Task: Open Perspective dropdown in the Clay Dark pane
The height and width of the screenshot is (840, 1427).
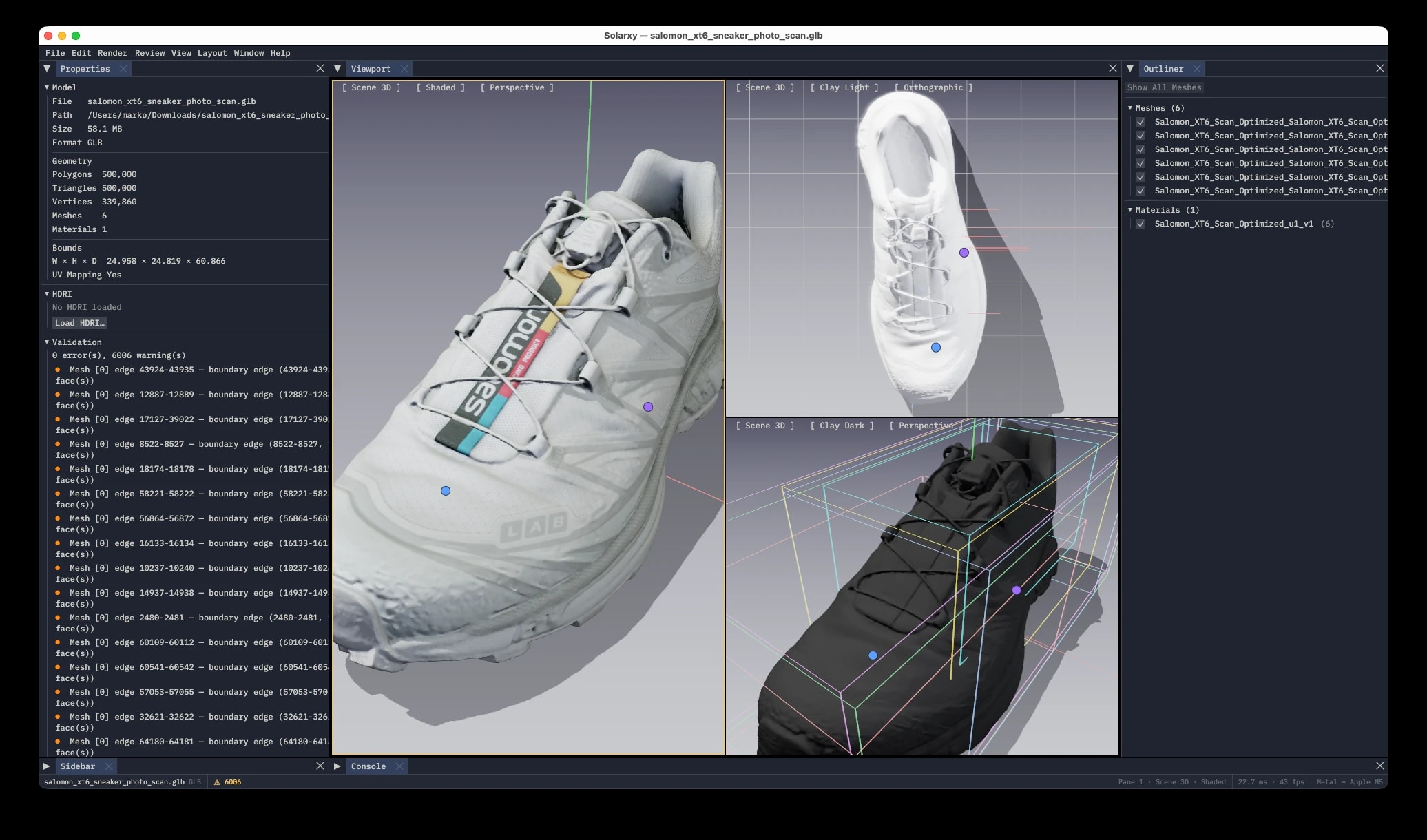Action: [x=926, y=426]
